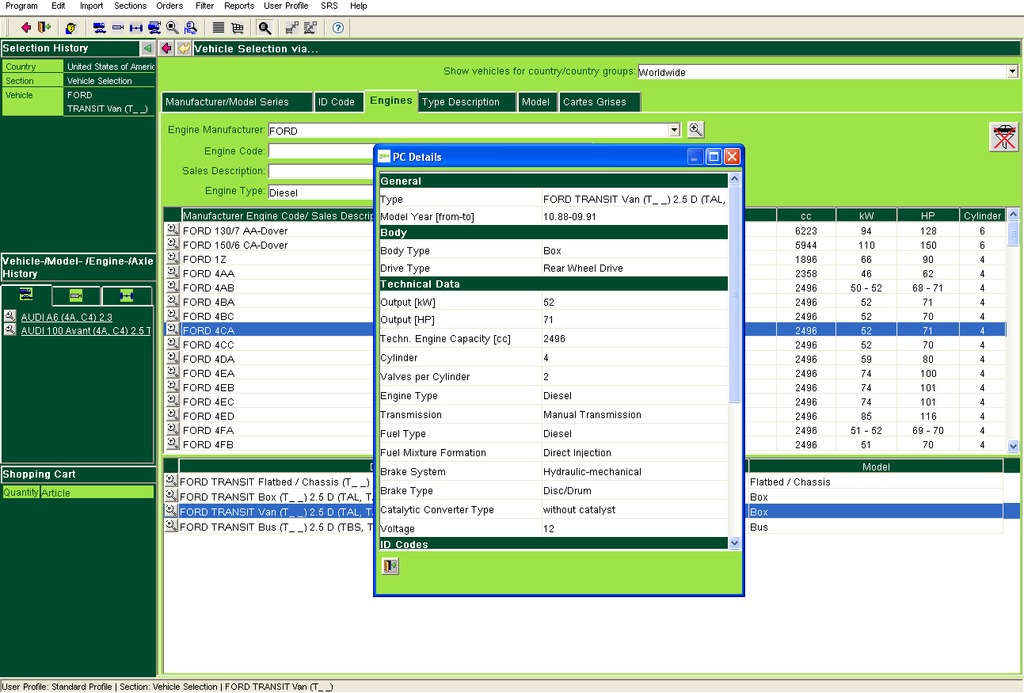Click into the Engine Code input field
This screenshot has width=1024, height=693.
click(x=321, y=152)
